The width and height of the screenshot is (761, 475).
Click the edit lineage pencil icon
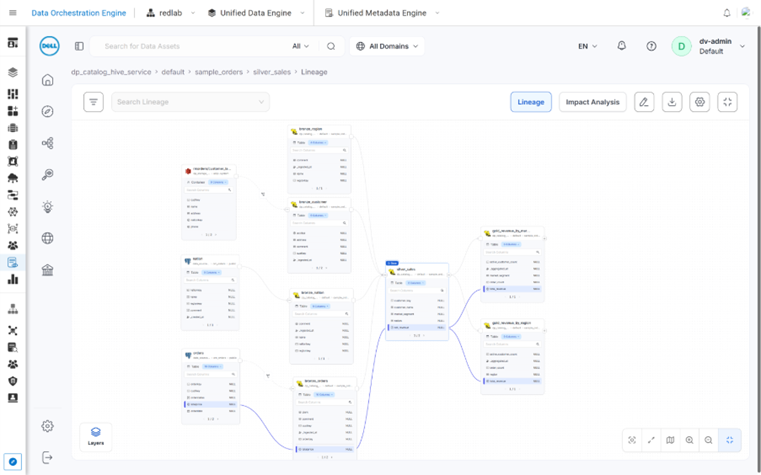click(x=644, y=102)
